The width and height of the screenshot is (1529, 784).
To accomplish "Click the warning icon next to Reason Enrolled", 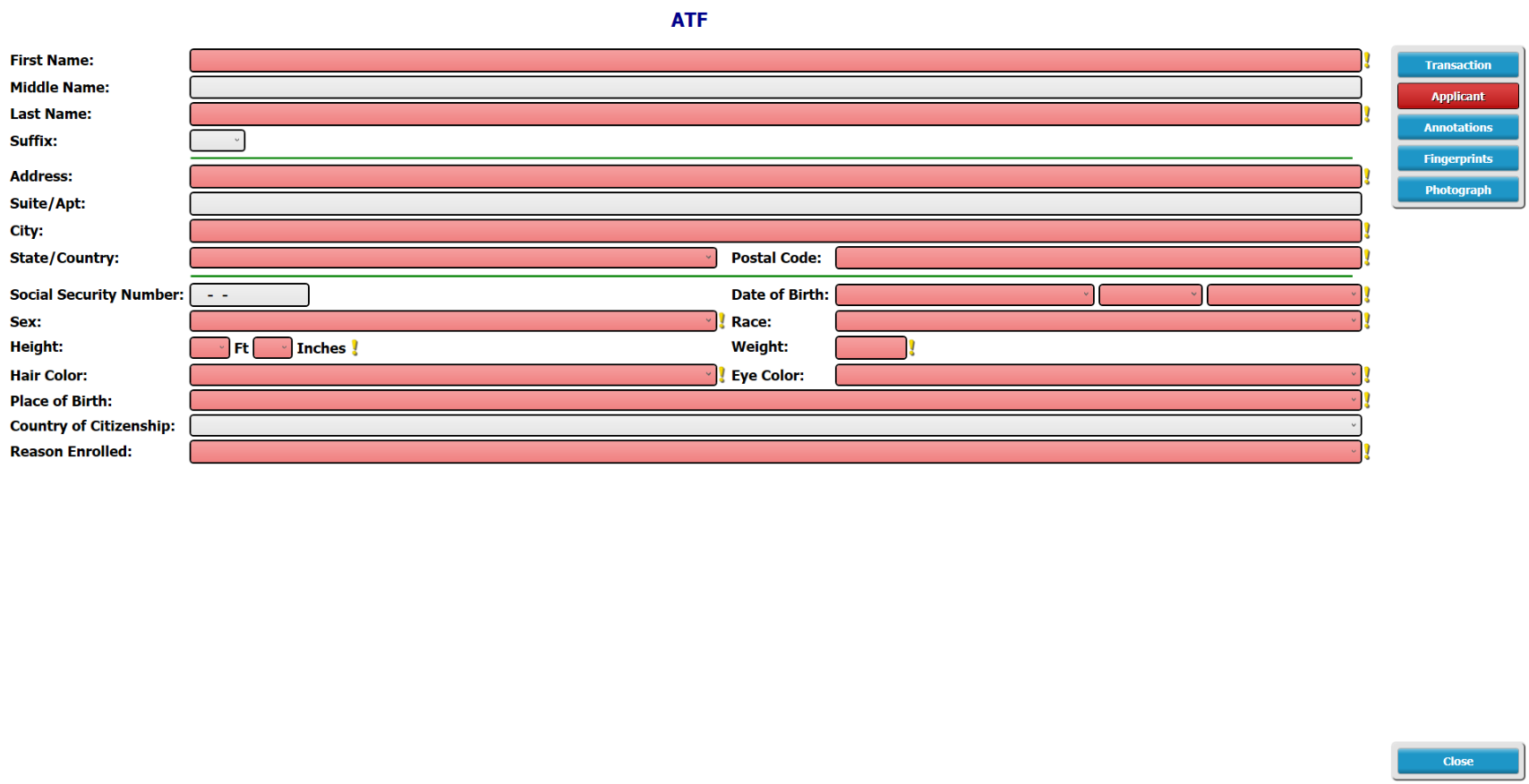I will 1367,452.
